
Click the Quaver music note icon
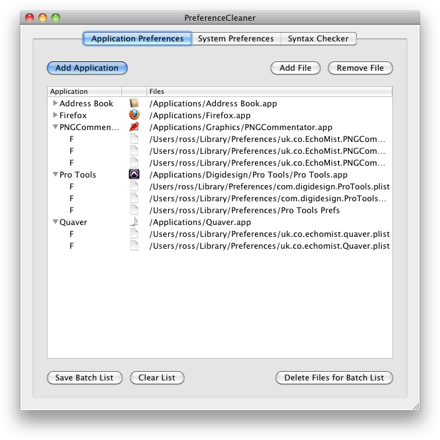(x=134, y=222)
